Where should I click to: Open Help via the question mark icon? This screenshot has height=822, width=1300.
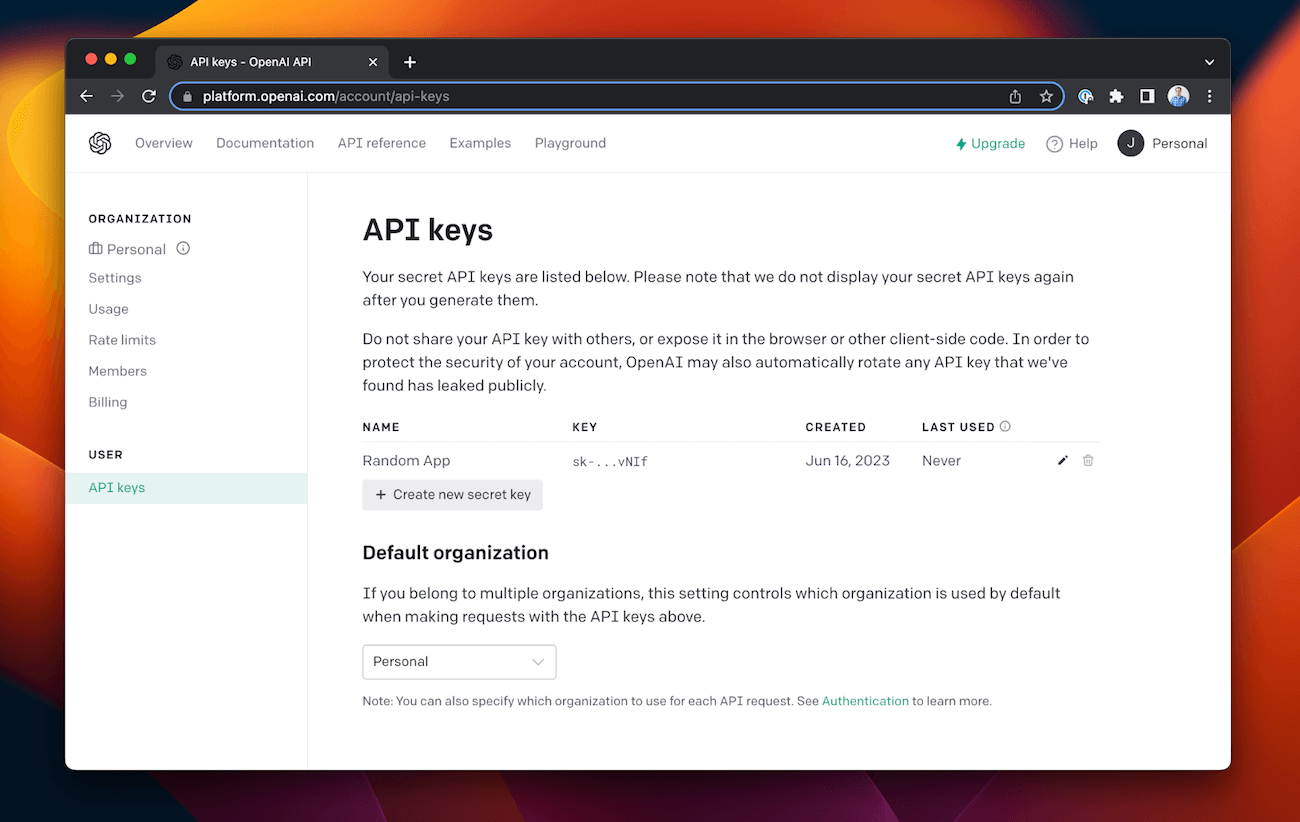coord(1055,143)
